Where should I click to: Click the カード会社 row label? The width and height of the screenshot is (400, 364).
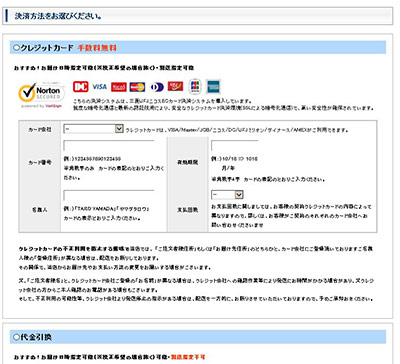pos(40,129)
